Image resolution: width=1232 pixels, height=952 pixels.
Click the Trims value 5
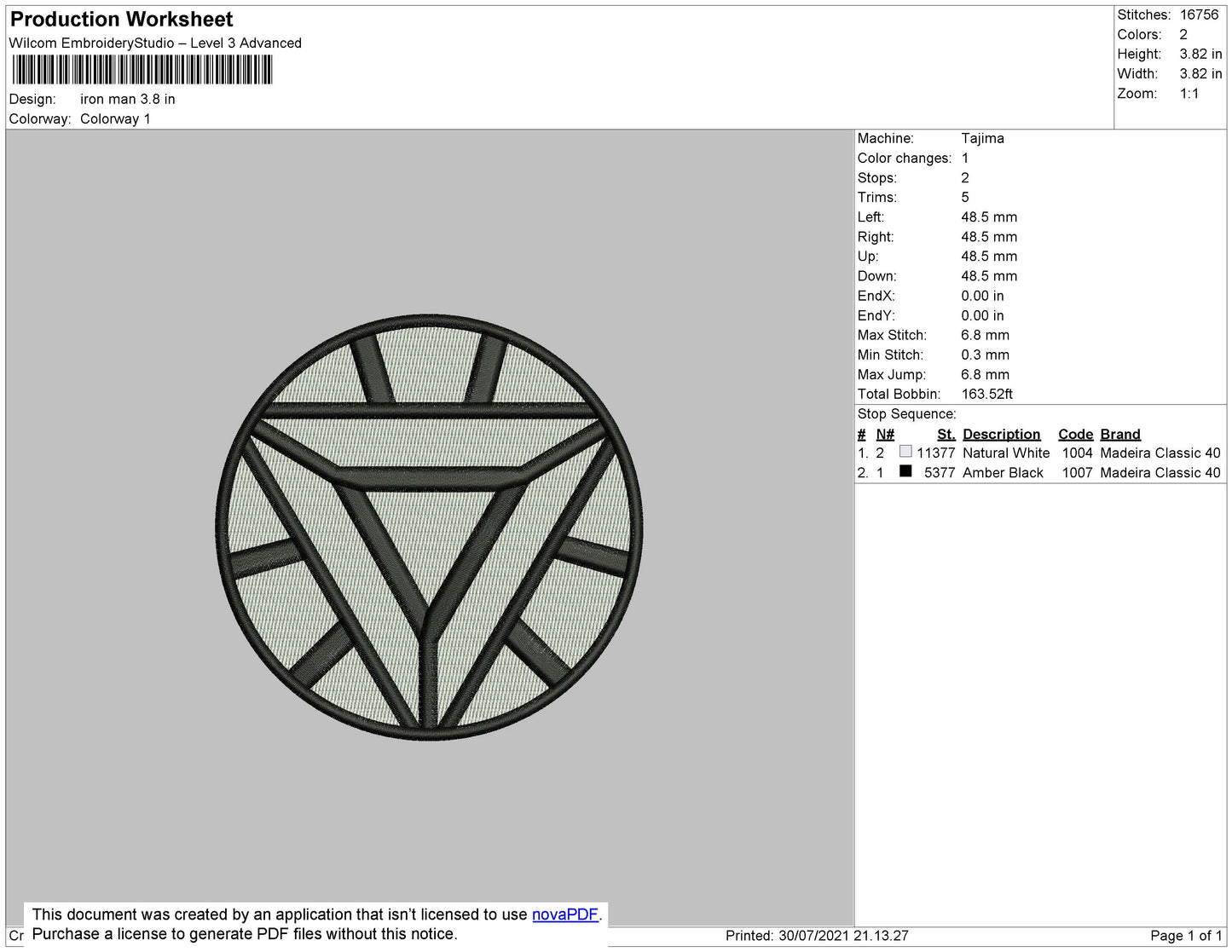965,198
